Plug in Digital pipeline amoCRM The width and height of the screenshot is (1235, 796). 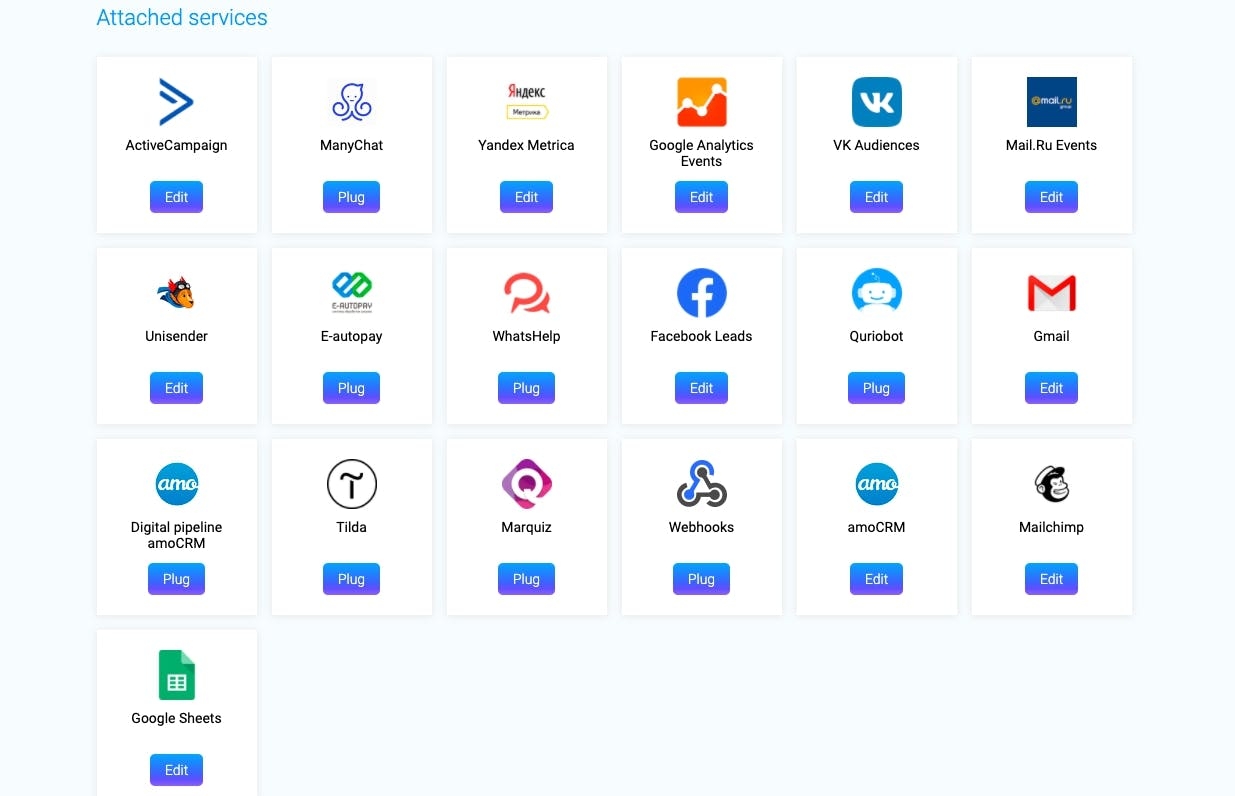[176, 579]
